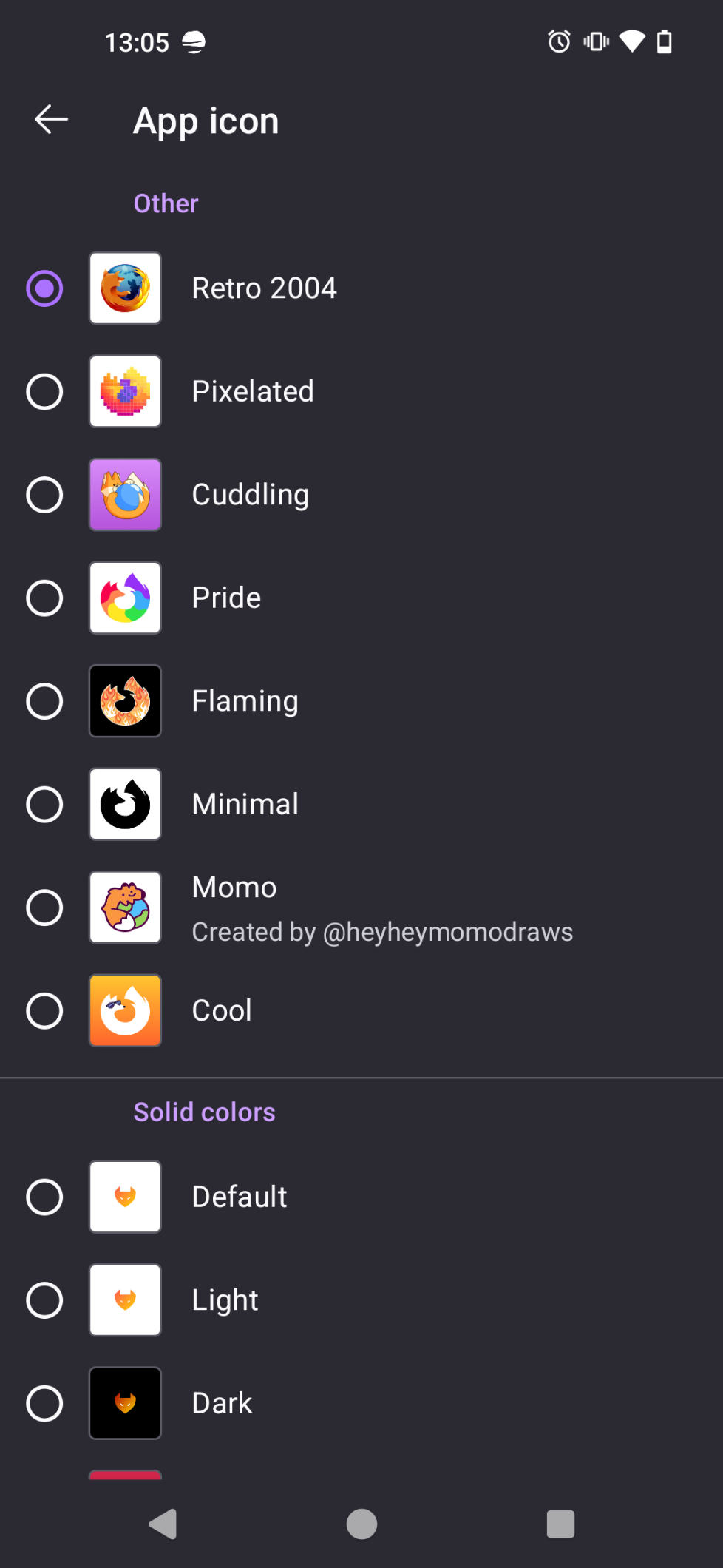Tap the Created by @heyheymomodraws text
Viewport: 723px width, 1568px height.
tap(382, 932)
